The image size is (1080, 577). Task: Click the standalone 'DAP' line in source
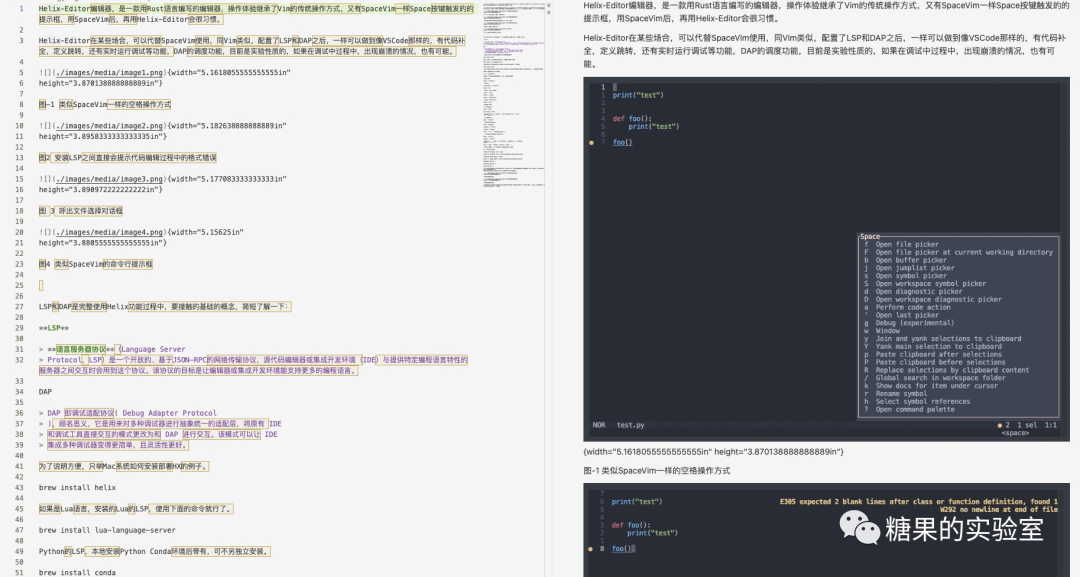(x=45, y=392)
